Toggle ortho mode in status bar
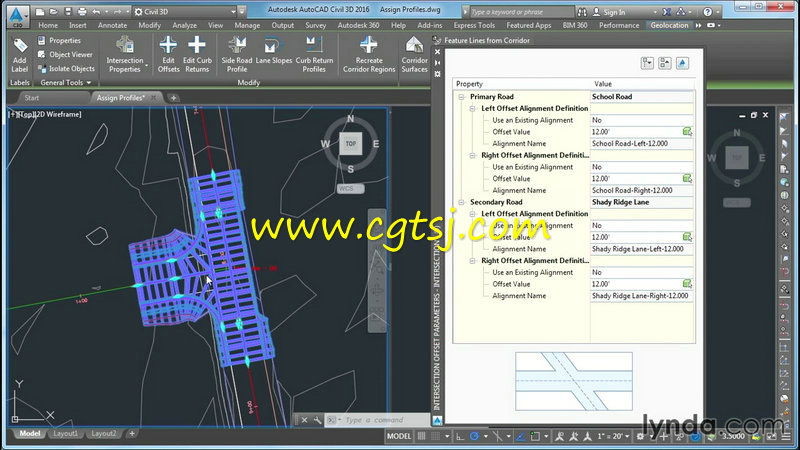The height and width of the screenshot is (450, 800). (x=460, y=436)
